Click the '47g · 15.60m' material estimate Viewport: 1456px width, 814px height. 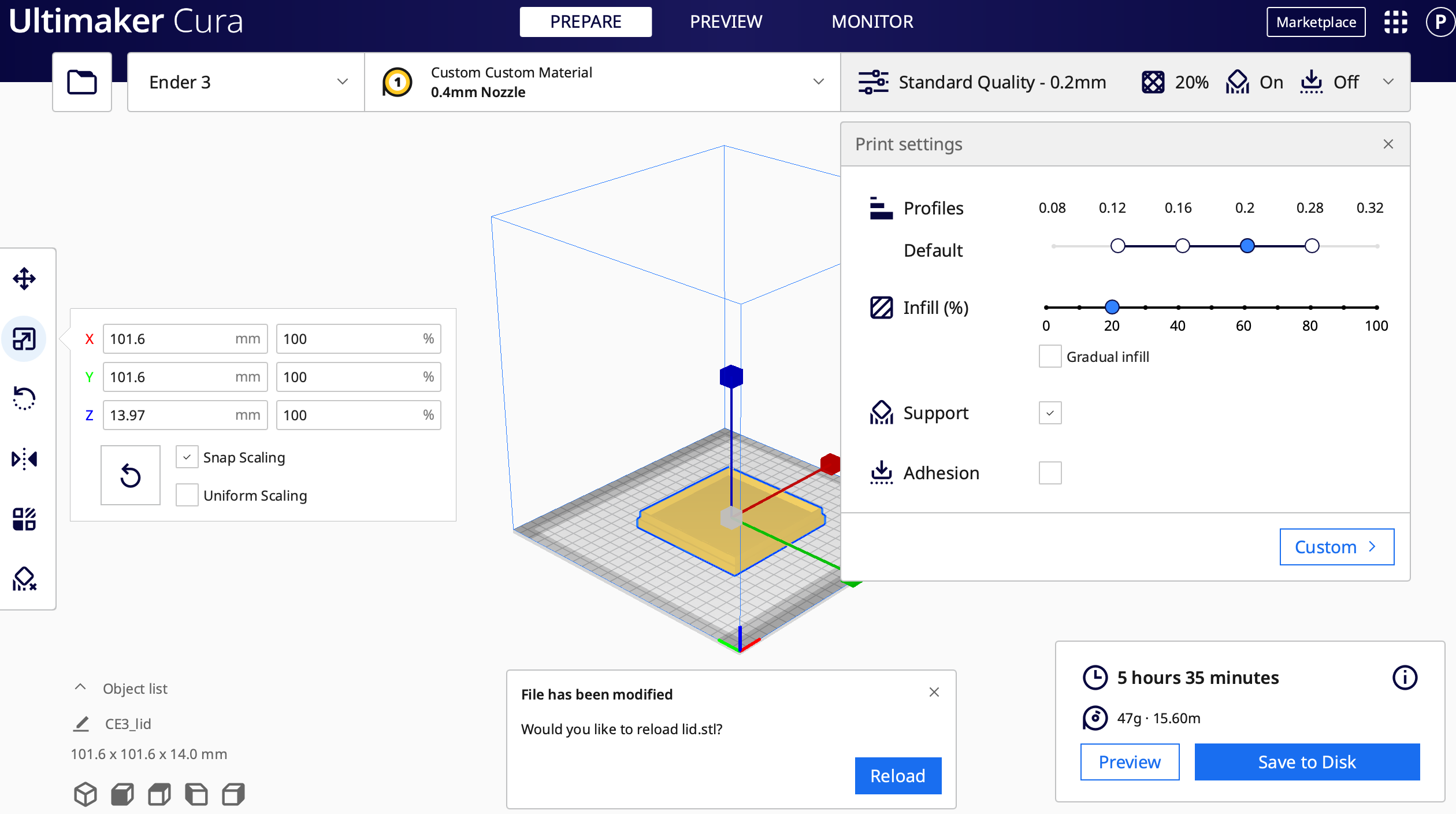[1158, 718]
